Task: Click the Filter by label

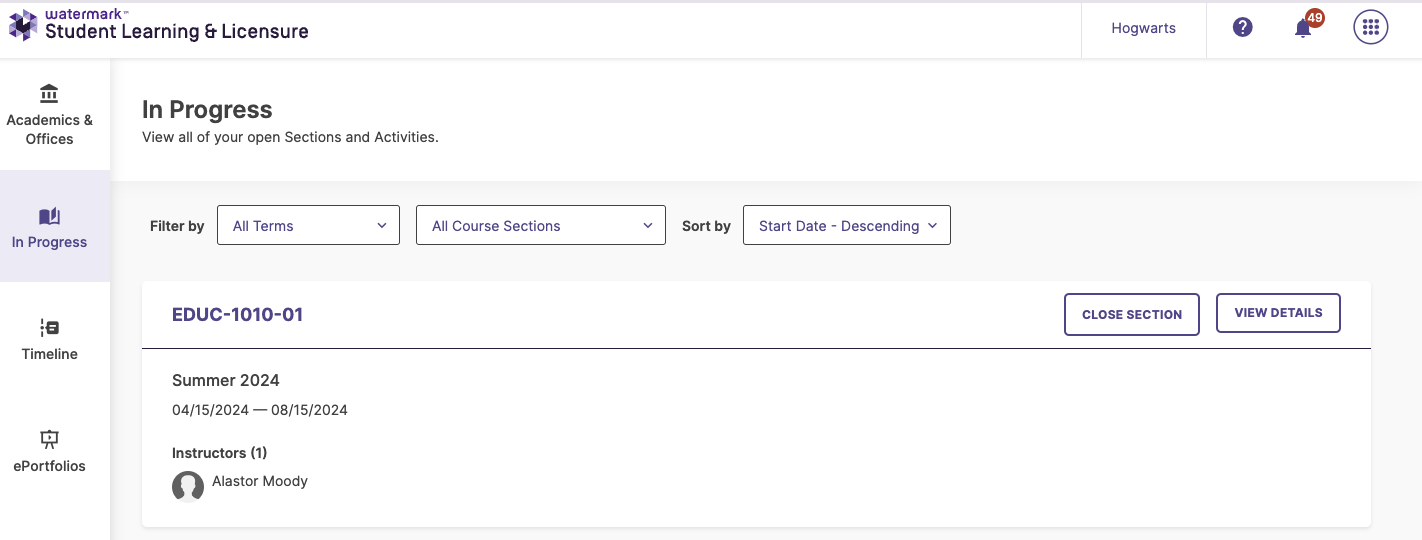Action: click(177, 226)
